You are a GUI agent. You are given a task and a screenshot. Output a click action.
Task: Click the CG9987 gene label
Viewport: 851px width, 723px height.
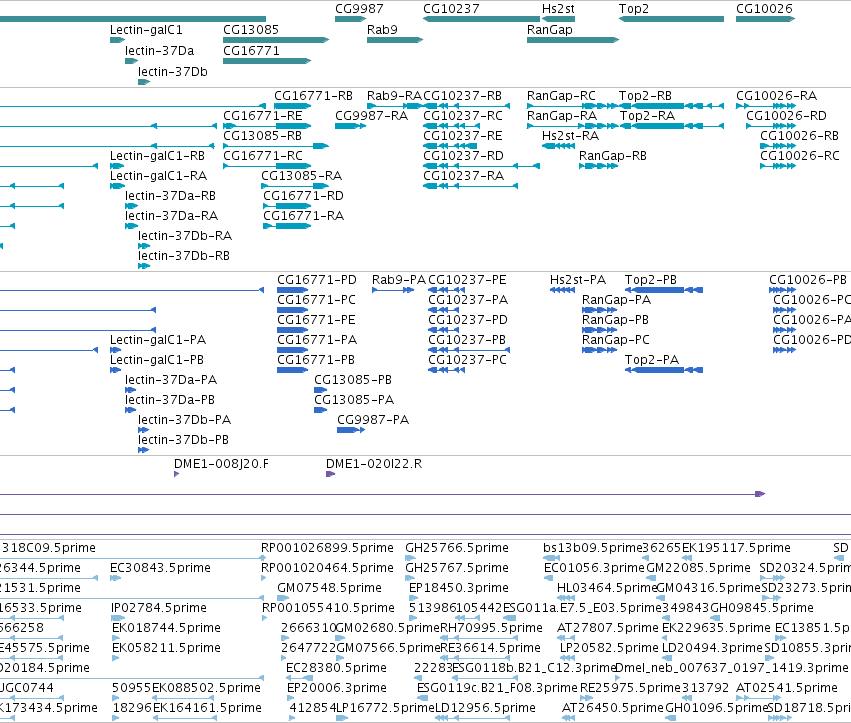click(359, 9)
